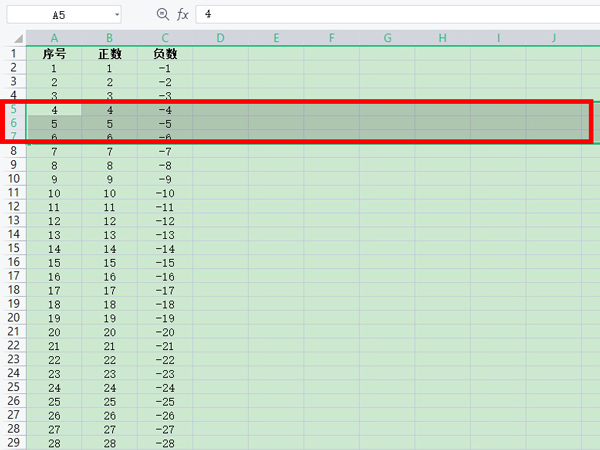Click the cell labeled 序号
600x450 pixels.
pyautogui.click(x=53, y=54)
